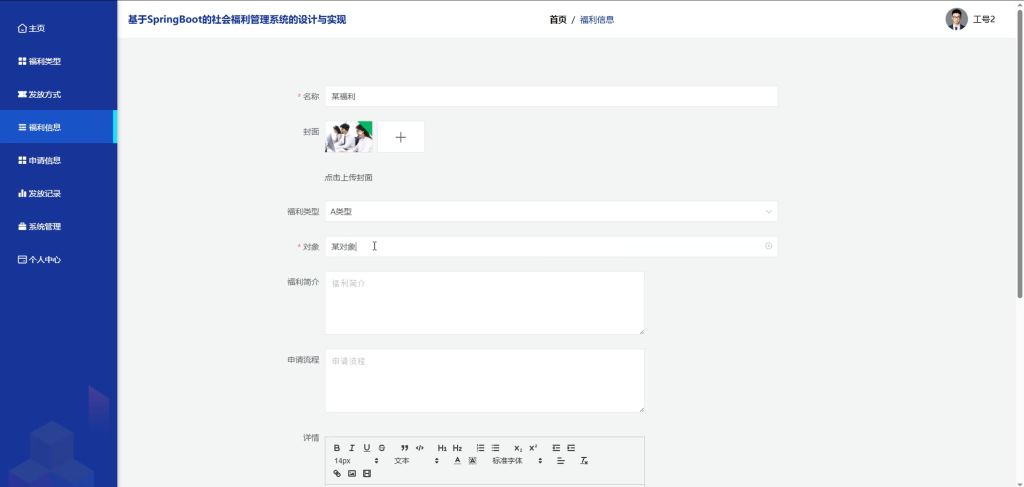This screenshot has width=1024, height=487.
Task: Click the uploaded cover thumbnail
Action: point(349,137)
